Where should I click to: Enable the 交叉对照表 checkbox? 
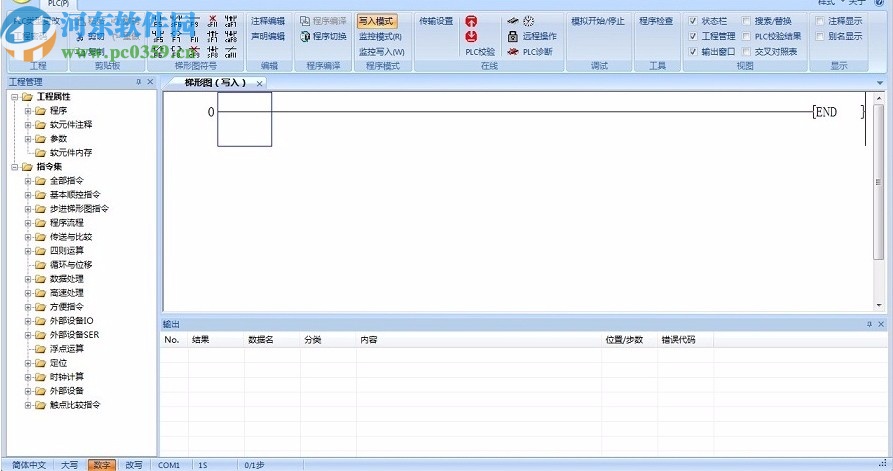coord(746,51)
